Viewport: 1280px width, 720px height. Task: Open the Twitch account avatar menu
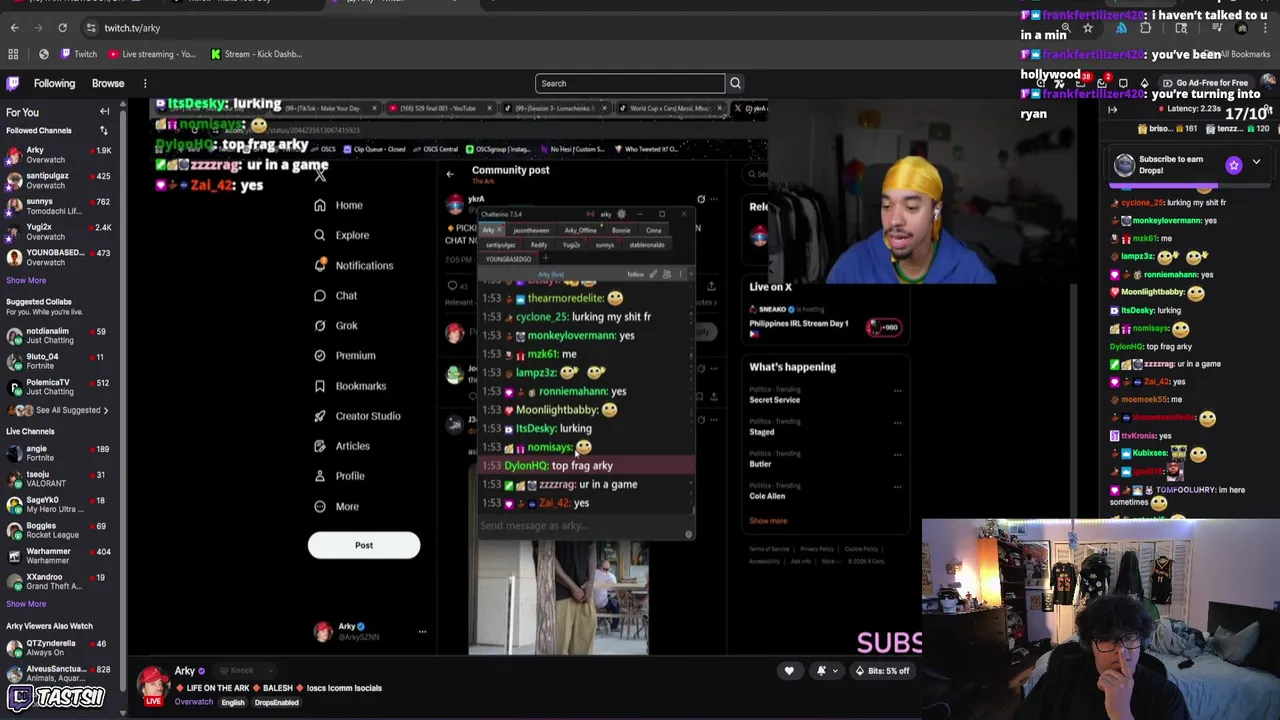(x=1268, y=83)
